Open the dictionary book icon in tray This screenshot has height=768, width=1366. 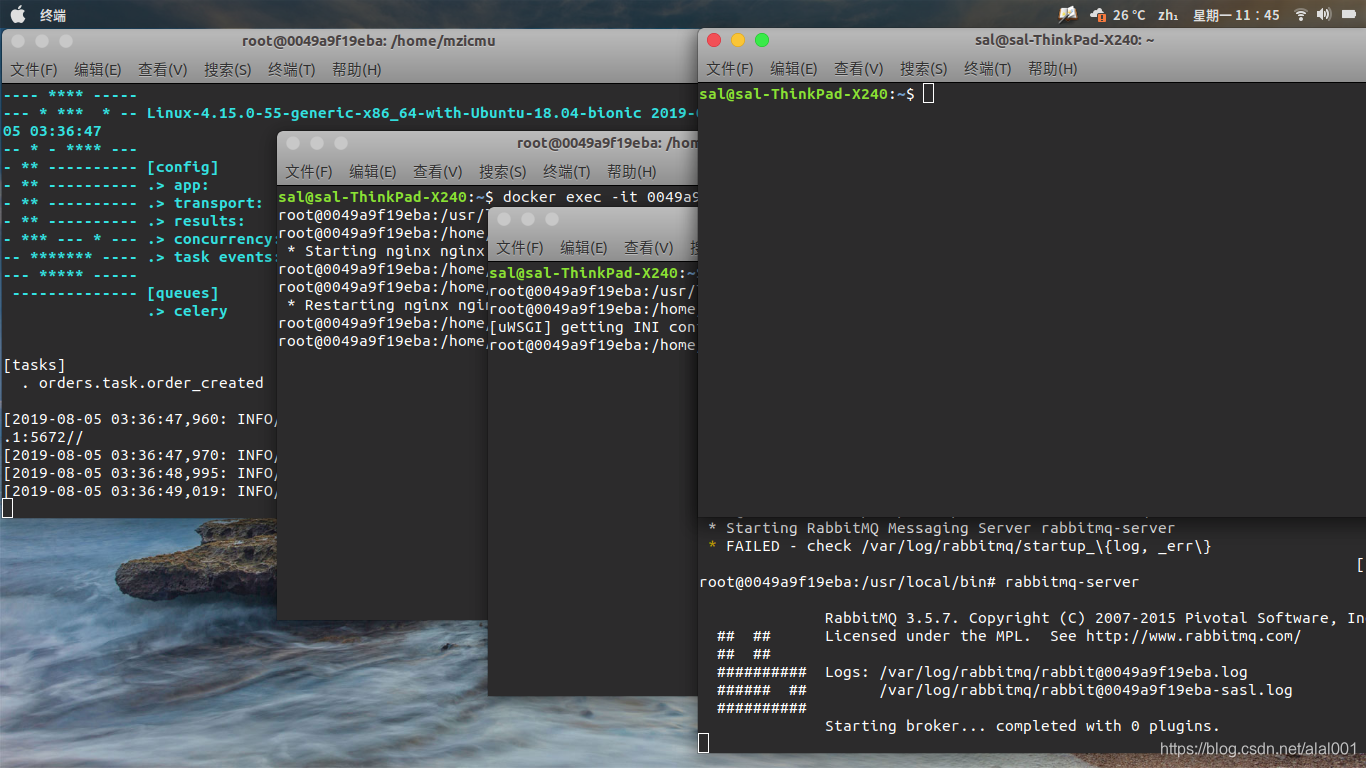pyautogui.click(x=1068, y=14)
